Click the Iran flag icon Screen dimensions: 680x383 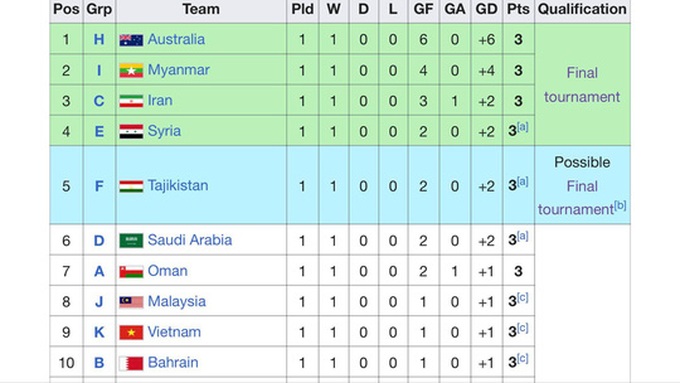tap(131, 101)
